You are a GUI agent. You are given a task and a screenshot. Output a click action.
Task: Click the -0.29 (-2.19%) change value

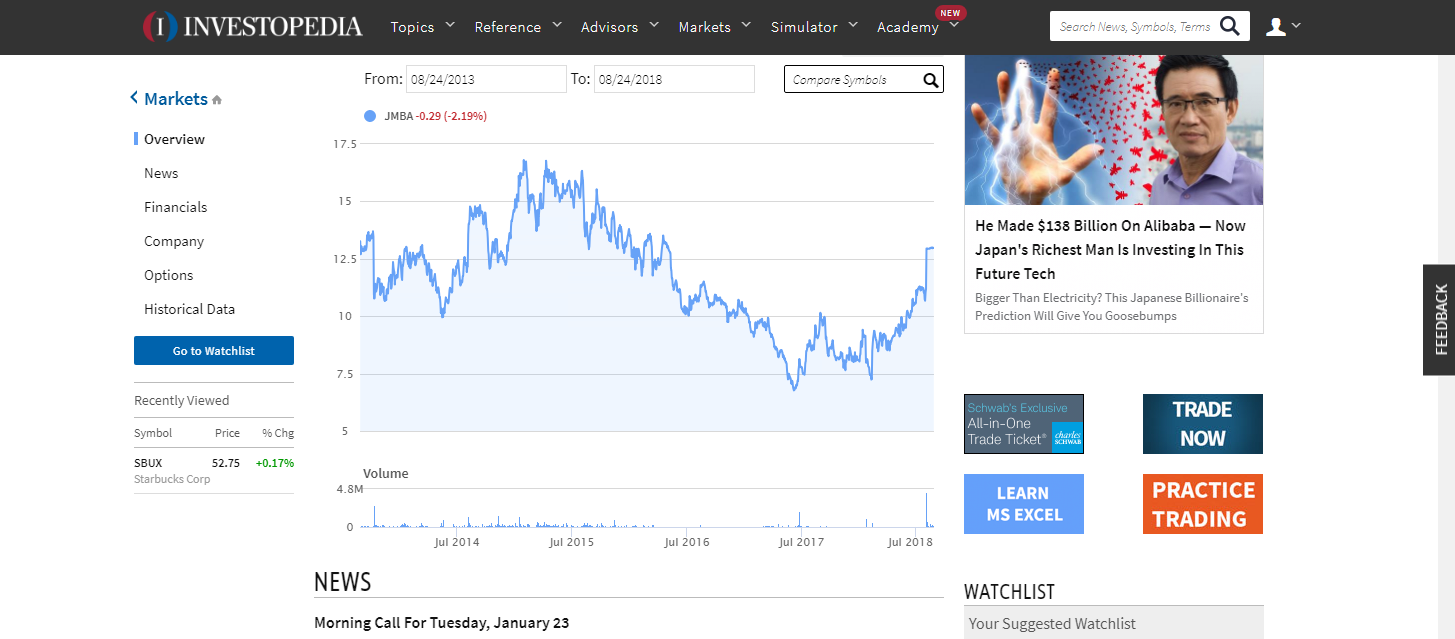click(x=452, y=116)
